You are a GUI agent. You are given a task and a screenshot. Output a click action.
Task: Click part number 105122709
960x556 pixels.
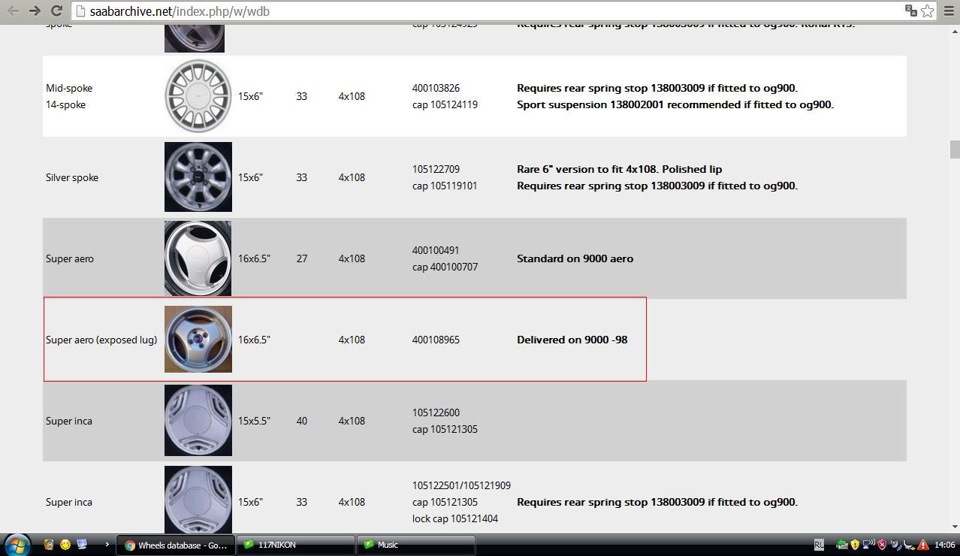(x=436, y=169)
